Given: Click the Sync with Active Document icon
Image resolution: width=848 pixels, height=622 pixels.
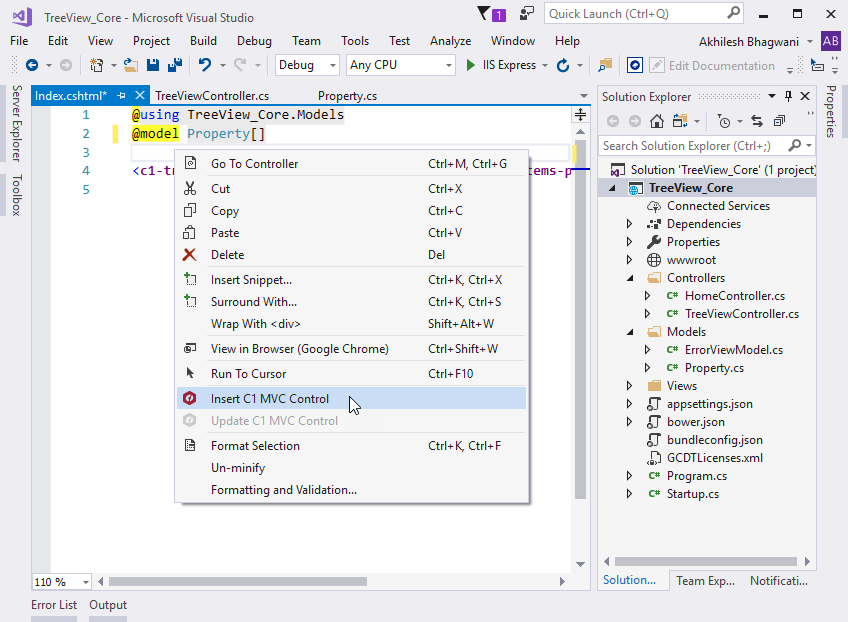Looking at the screenshot, I should tap(755, 121).
